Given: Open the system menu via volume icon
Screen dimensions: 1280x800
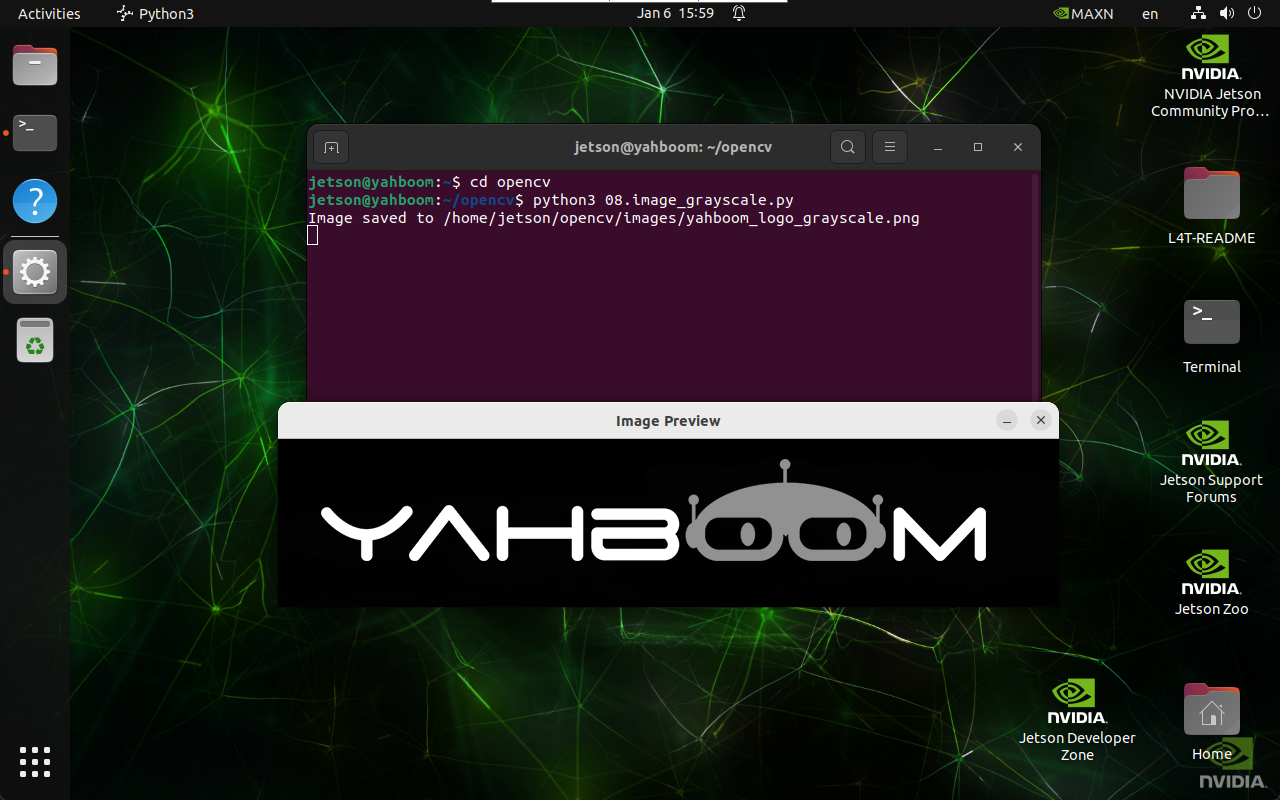Looking at the screenshot, I should [1227, 13].
